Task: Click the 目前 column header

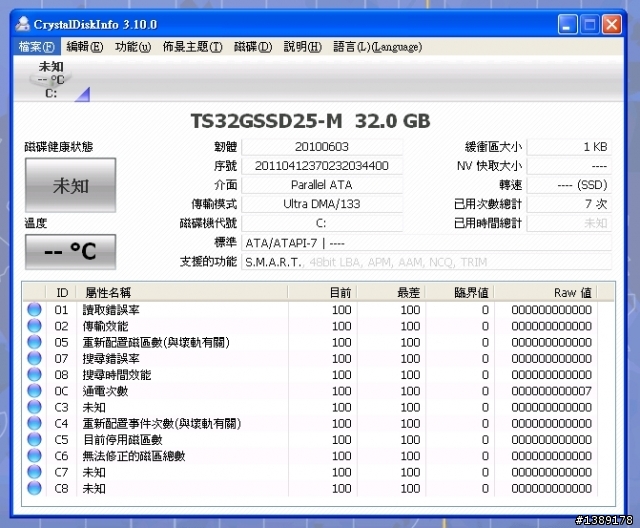Action: click(x=322, y=293)
